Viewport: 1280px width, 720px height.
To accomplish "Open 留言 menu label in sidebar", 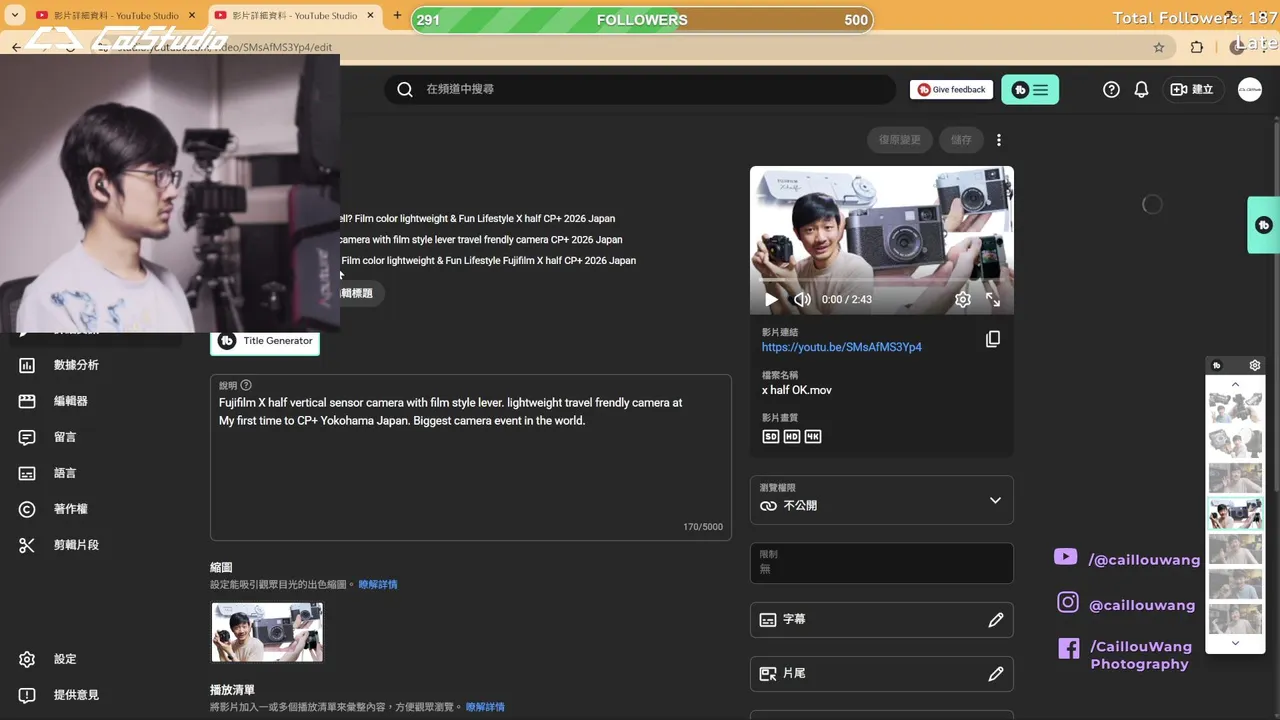I will click(x=65, y=437).
